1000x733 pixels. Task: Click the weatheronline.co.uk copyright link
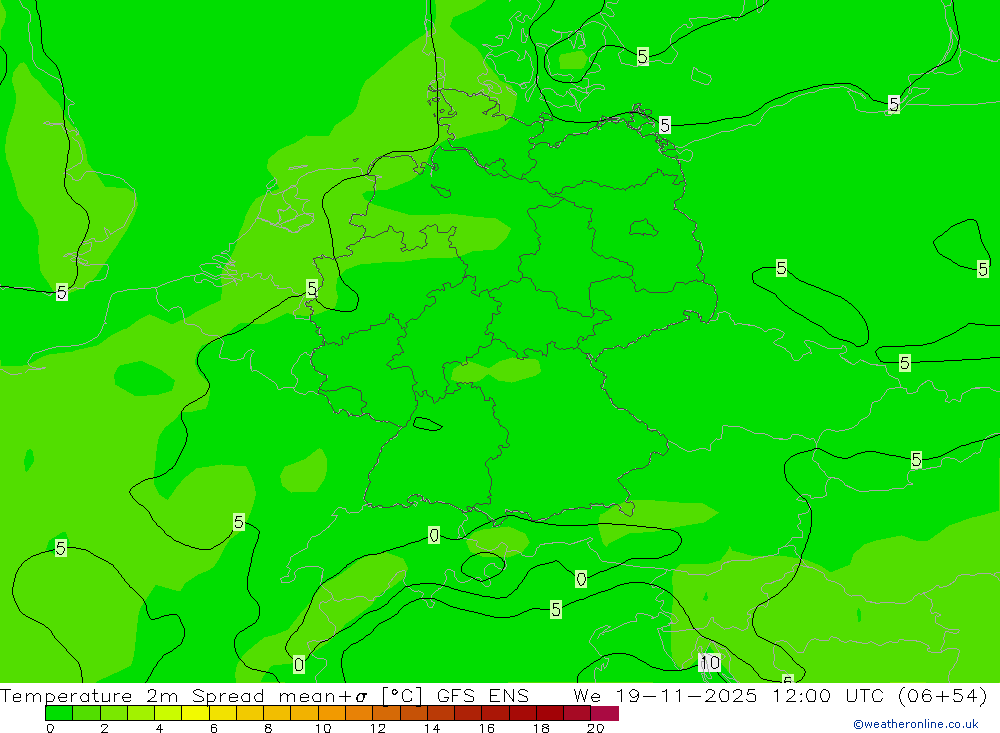(x=916, y=724)
